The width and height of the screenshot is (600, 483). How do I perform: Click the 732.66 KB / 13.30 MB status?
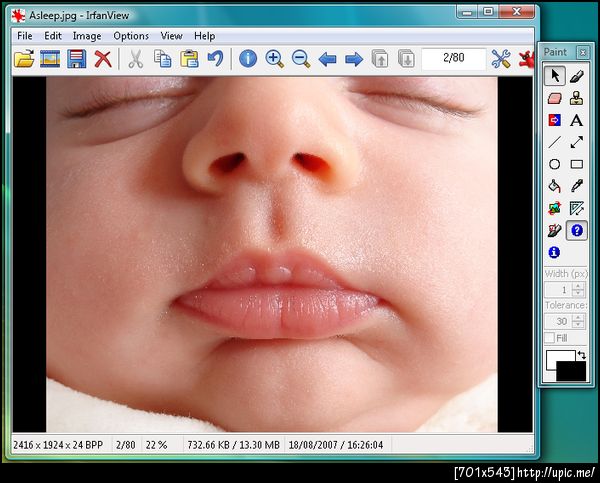233,445
